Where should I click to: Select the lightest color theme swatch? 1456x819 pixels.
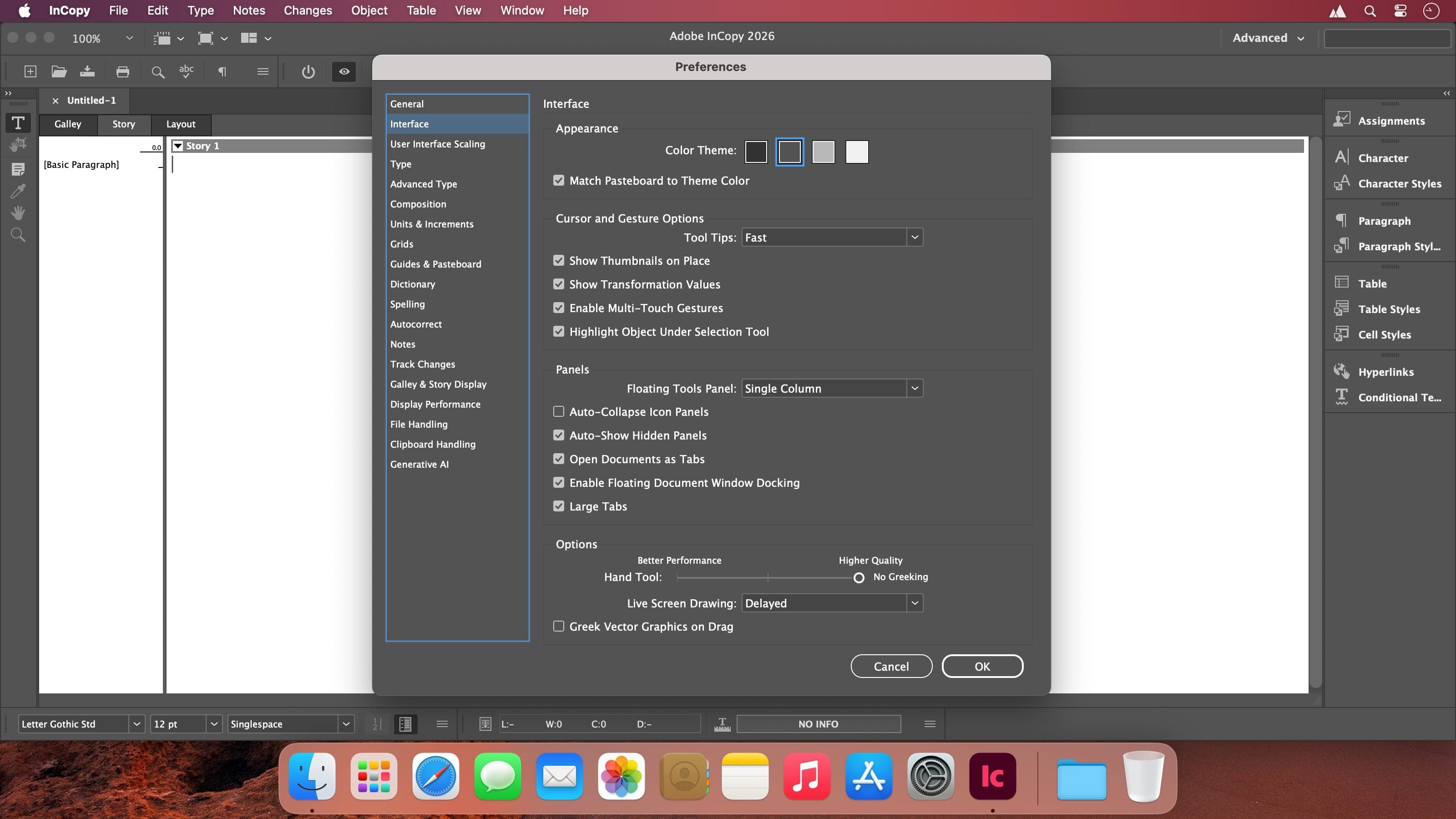click(x=857, y=152)
